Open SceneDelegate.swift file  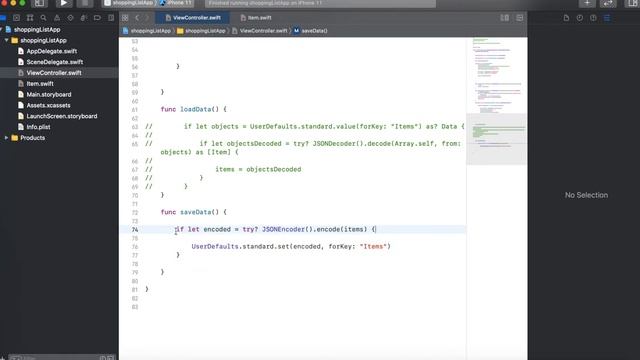pyautogui.click(x=55, y=62)
